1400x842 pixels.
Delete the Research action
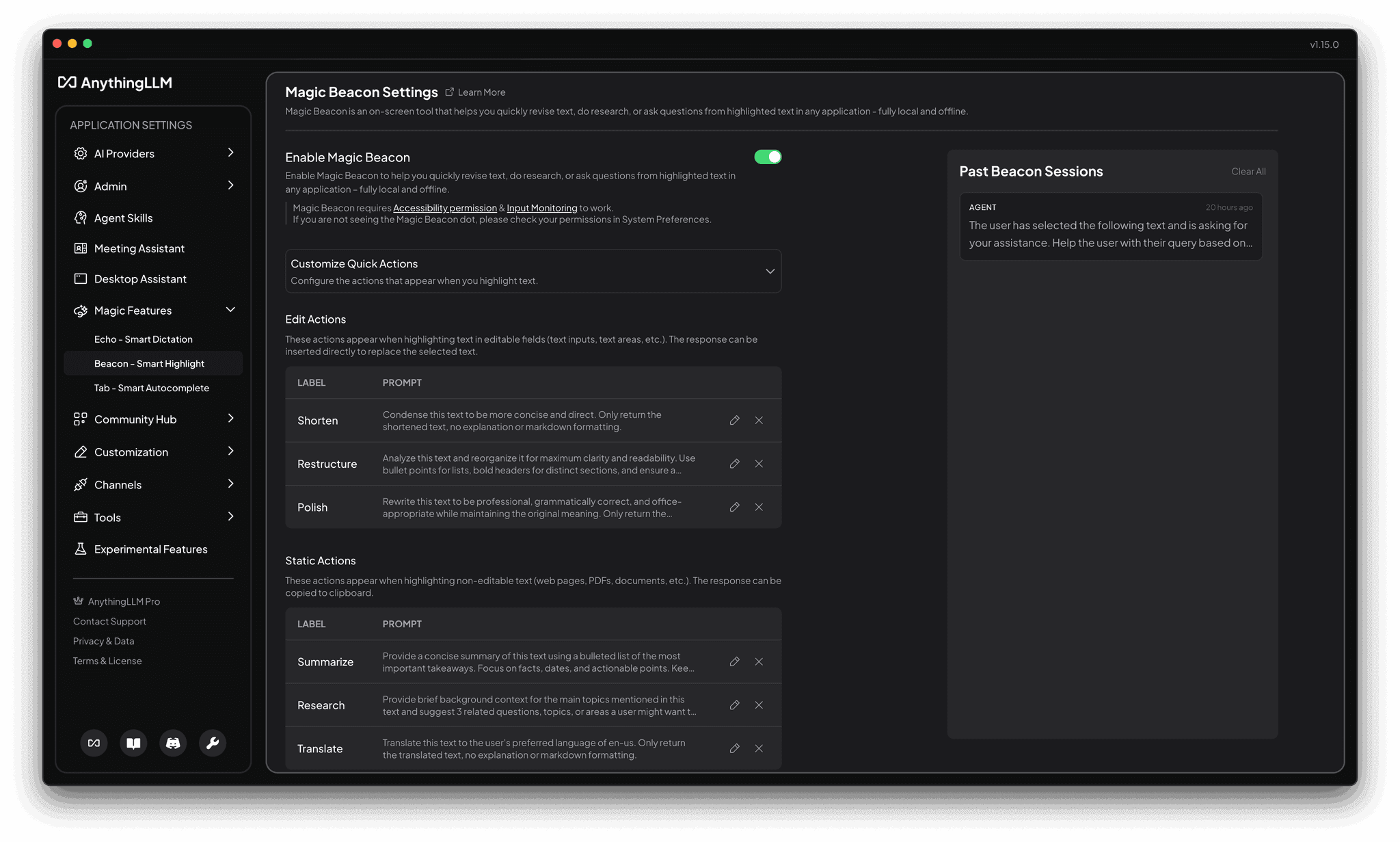pyautogui.click(x=759, y=705)
